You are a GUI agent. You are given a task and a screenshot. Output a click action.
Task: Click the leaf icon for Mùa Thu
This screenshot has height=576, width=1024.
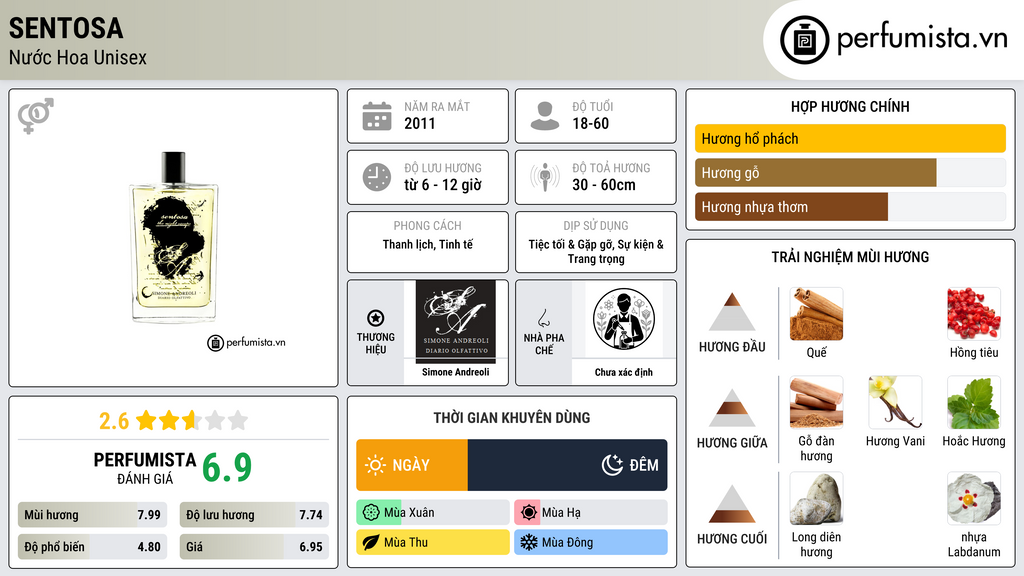371,542
